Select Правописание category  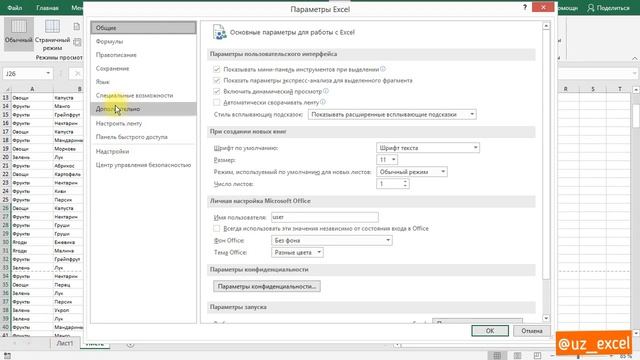(143, 55)
